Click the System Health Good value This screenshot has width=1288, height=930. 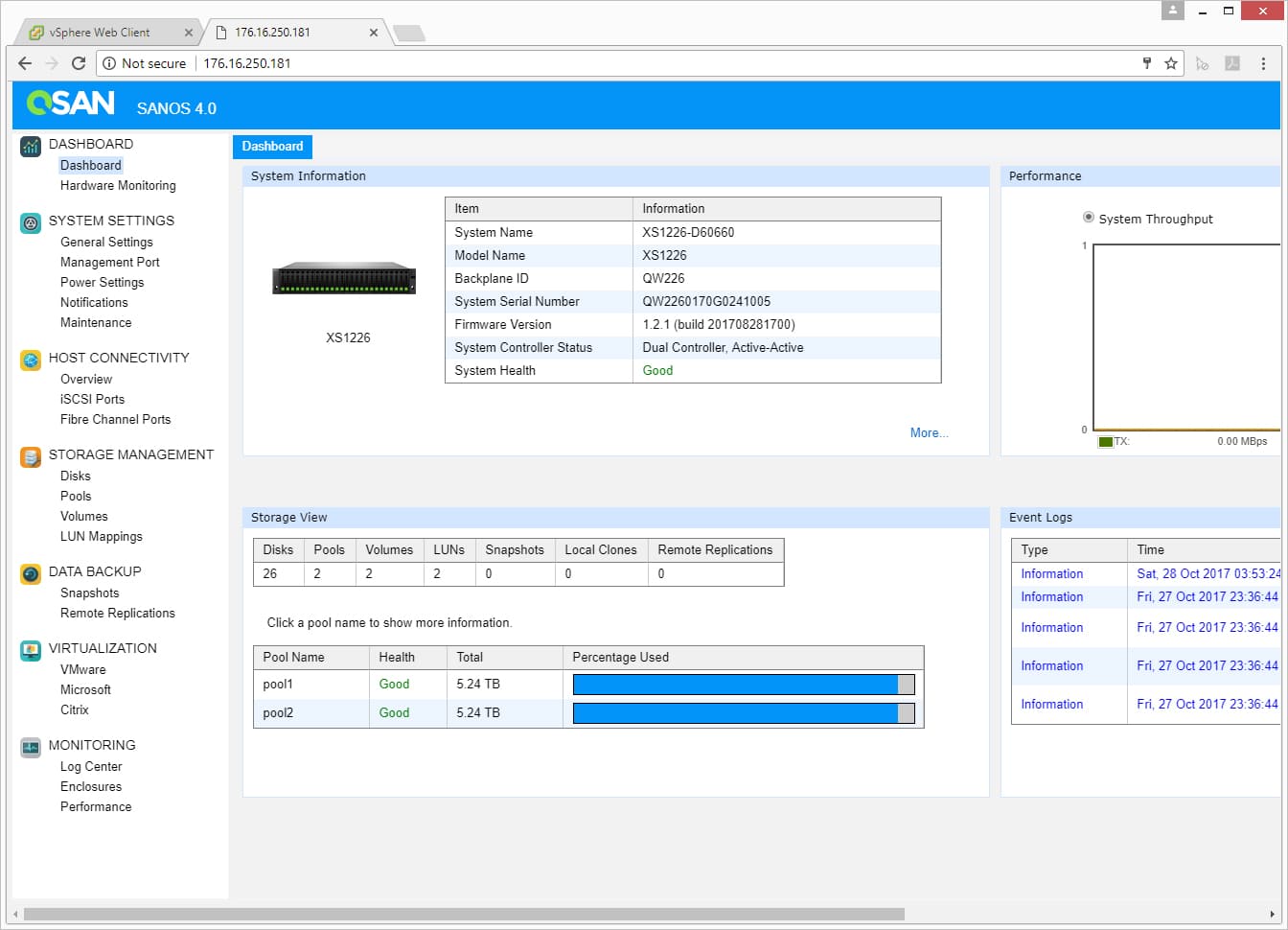click(657, 371)
